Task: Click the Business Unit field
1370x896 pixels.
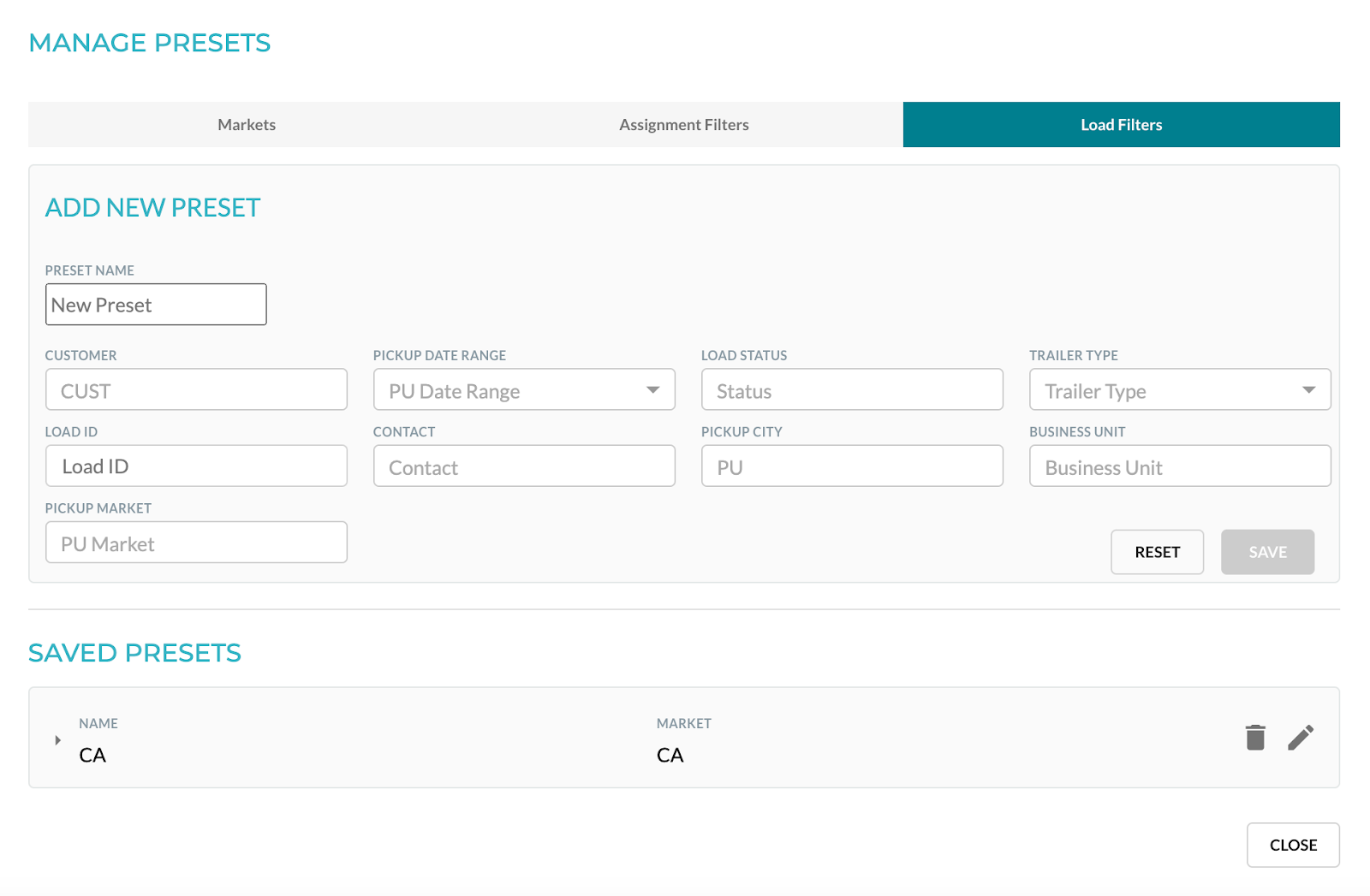Action: [x=1179, y=466]
